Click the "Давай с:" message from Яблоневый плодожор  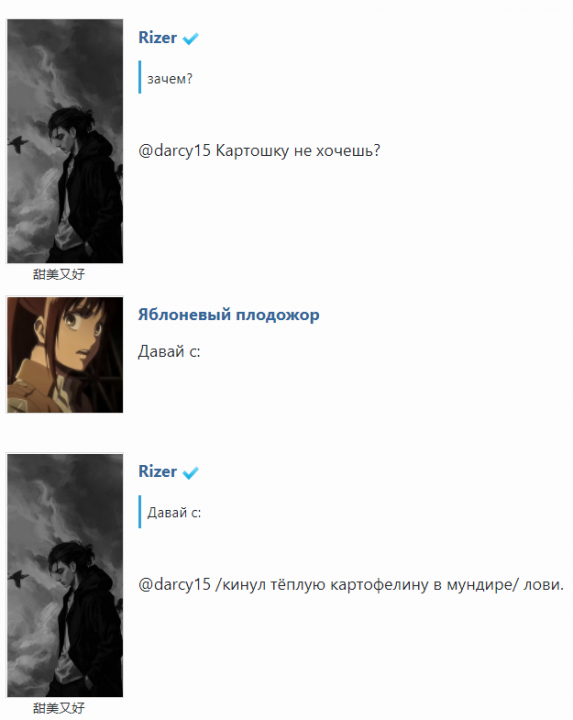[x=169, y=352]
